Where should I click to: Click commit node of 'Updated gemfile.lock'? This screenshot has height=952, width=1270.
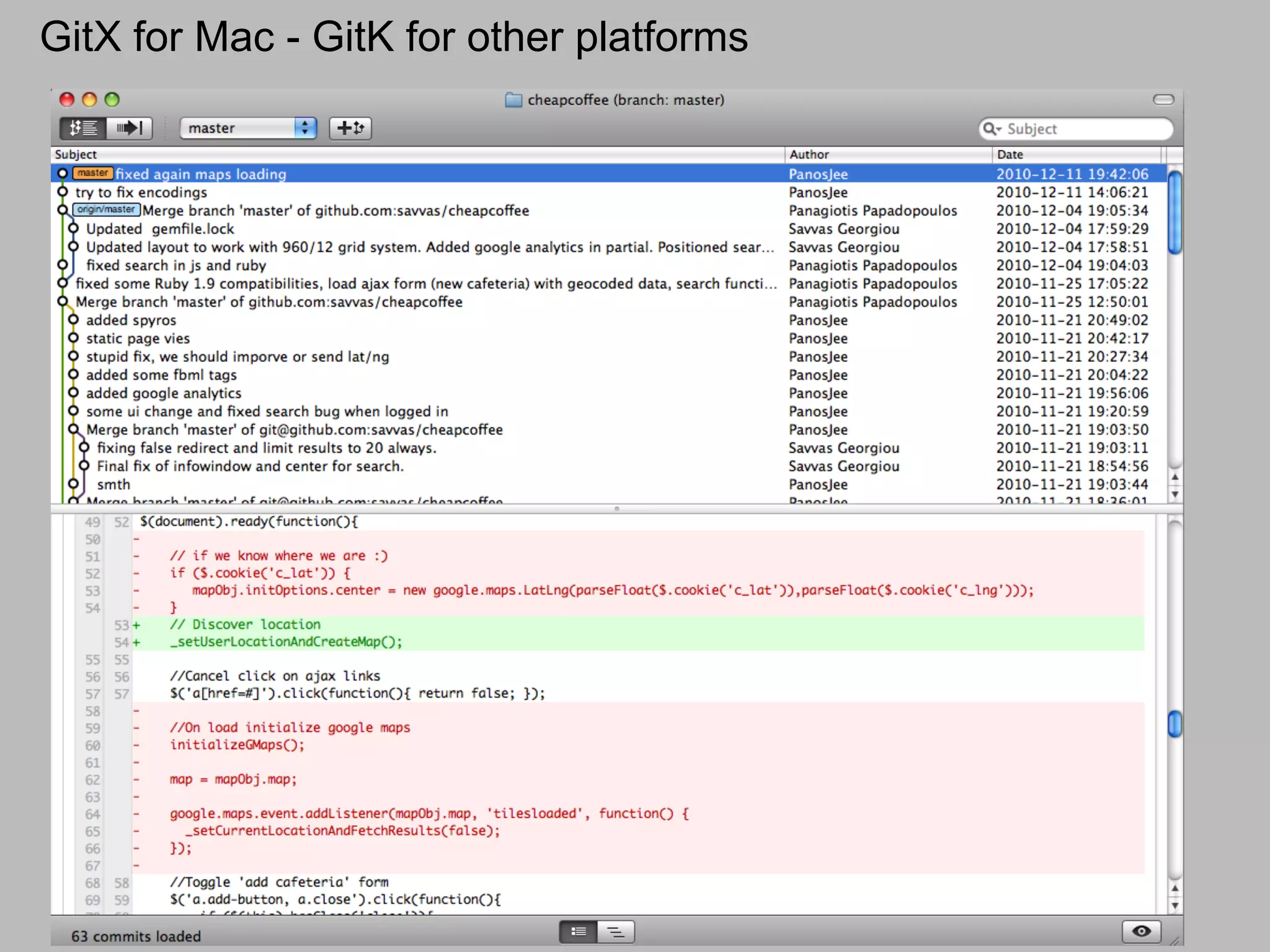(73, 229)
